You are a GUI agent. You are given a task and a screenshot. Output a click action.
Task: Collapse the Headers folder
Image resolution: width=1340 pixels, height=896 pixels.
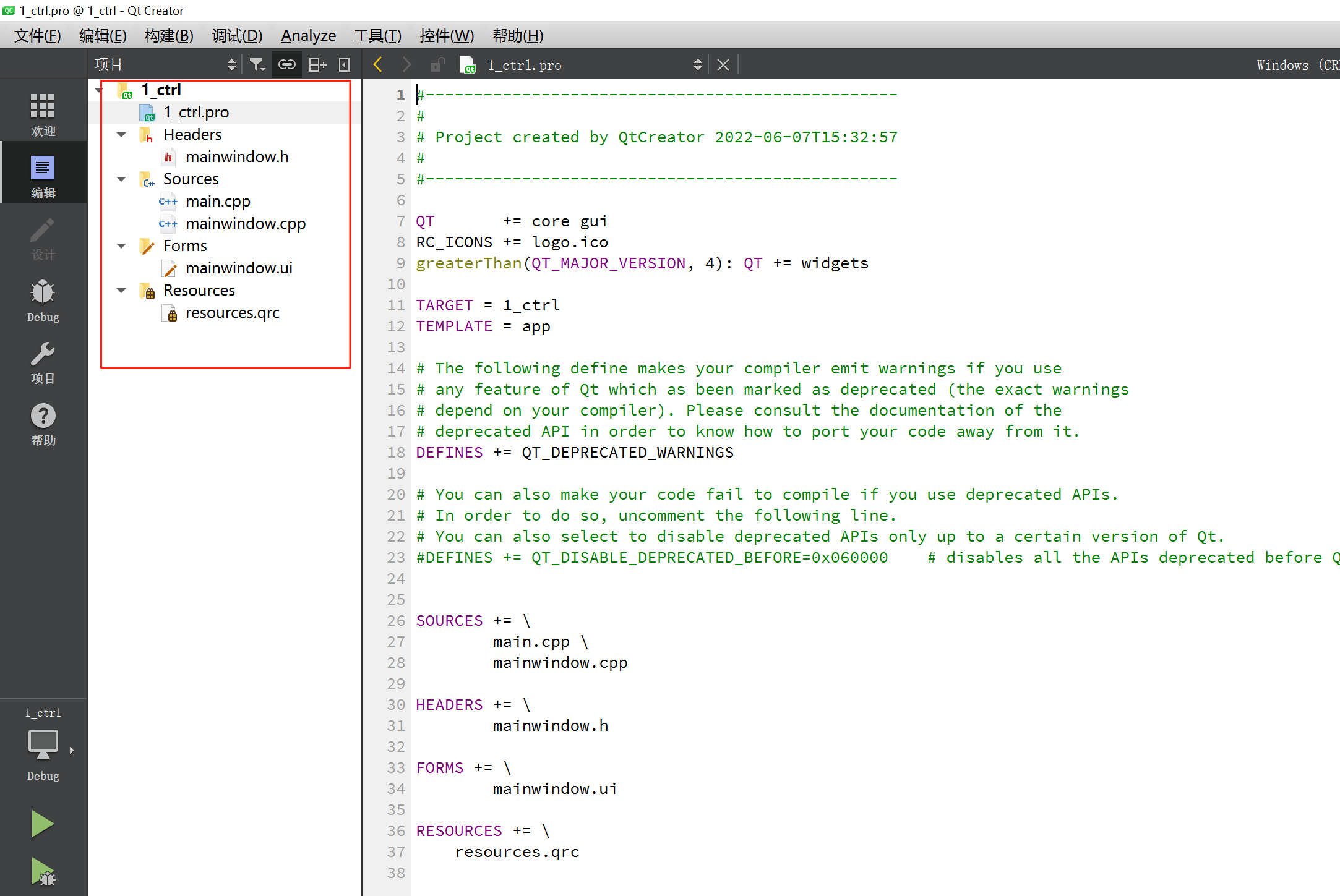(121, 135)
